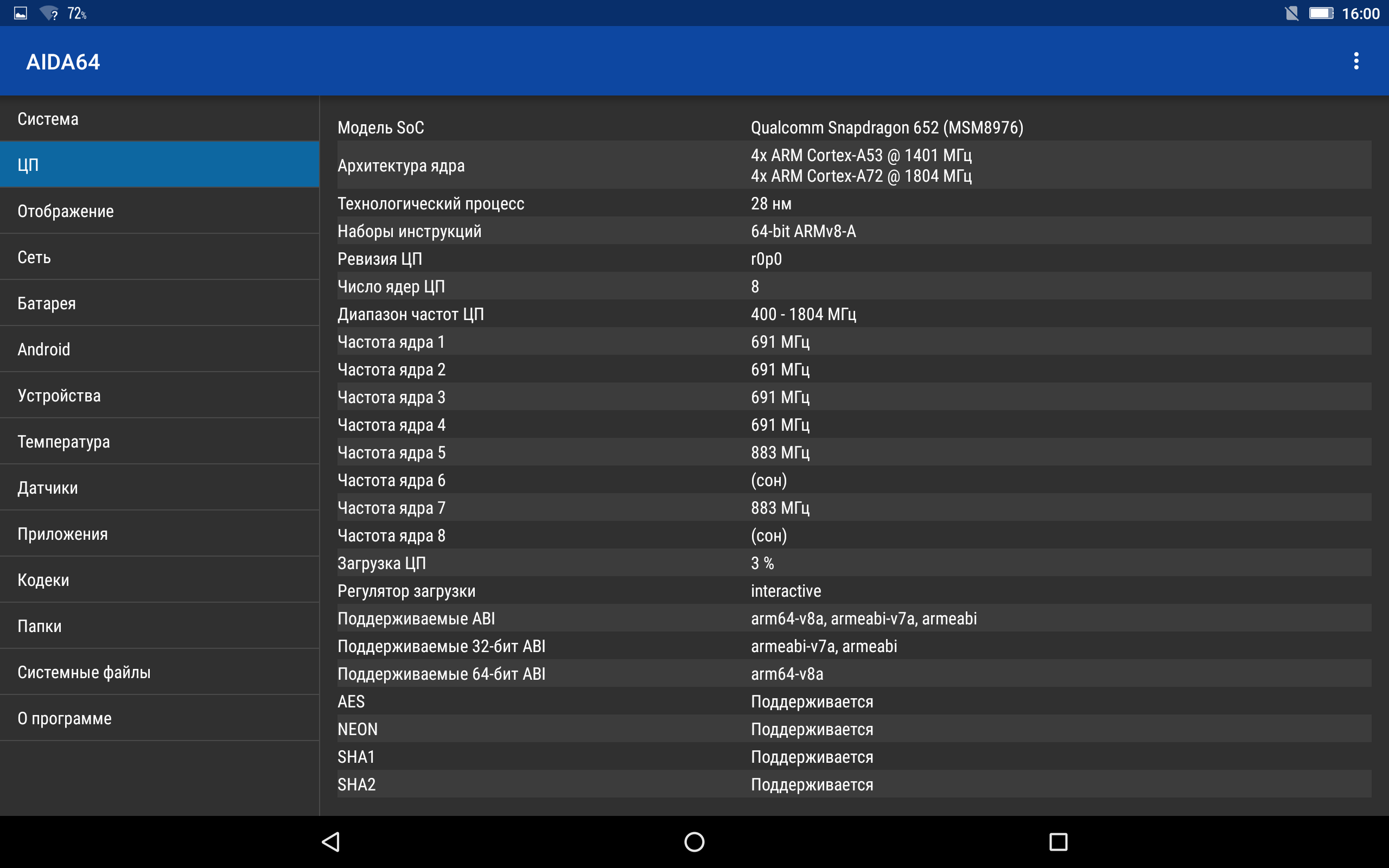Tap the Wi-Fi status icon
Image resolution: width=1389 pixels, height=868 pixels.
(49, 13)
